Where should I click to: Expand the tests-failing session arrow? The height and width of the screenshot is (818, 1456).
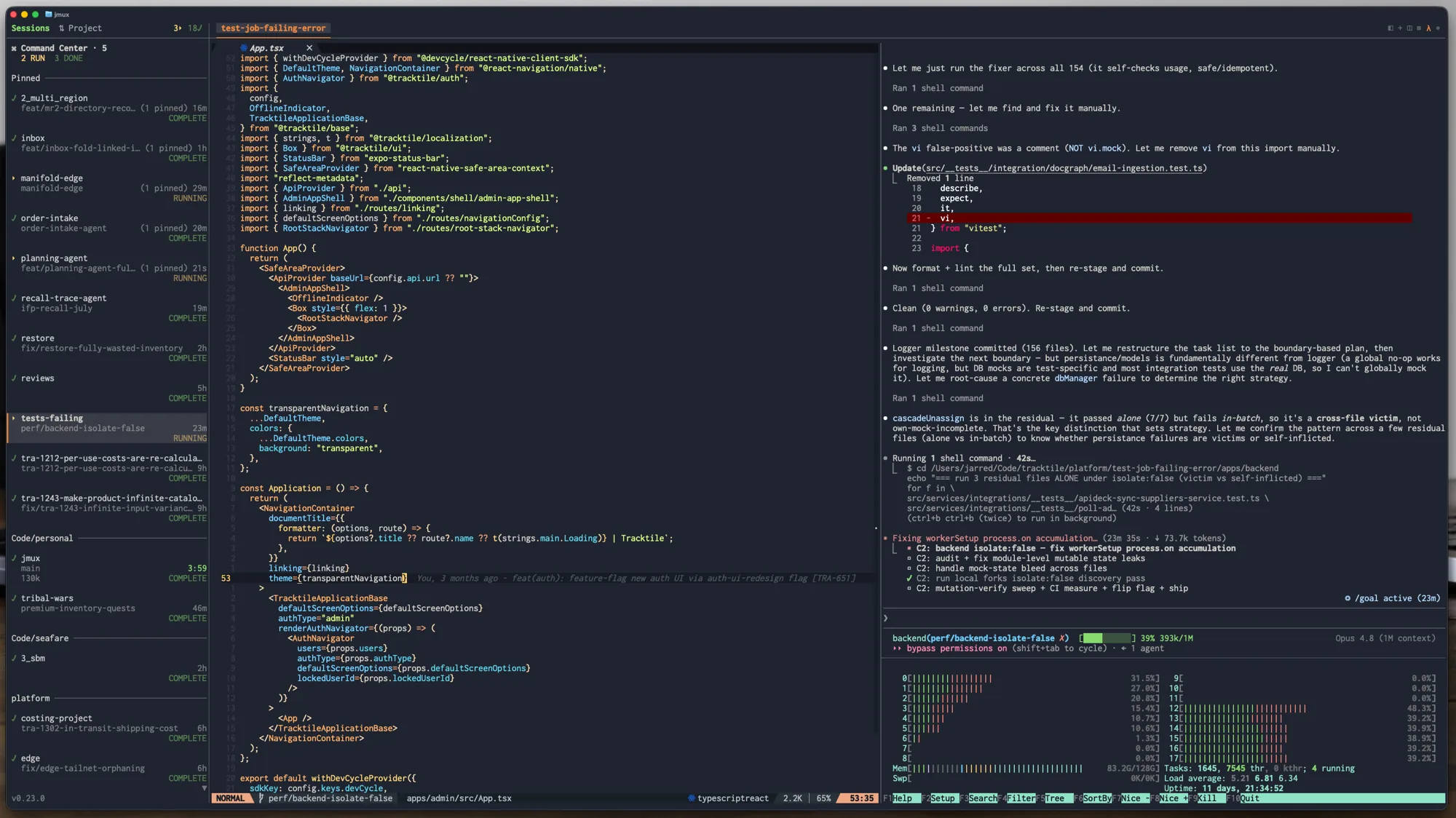(14, 418)
